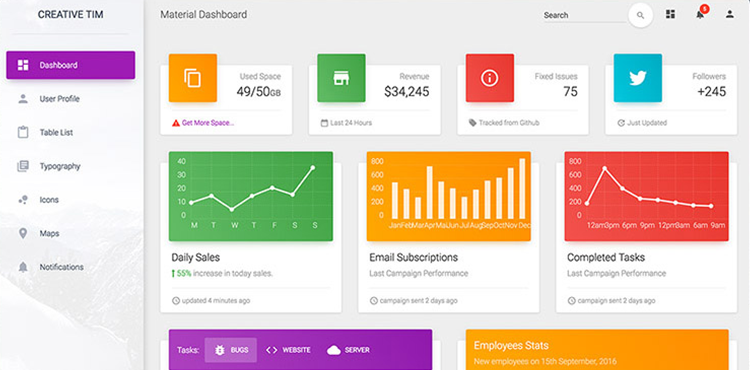Viewport: 750px width, 370px height.
Task: Switch to the BUGS tasks tab
Action: pos(231,350)
